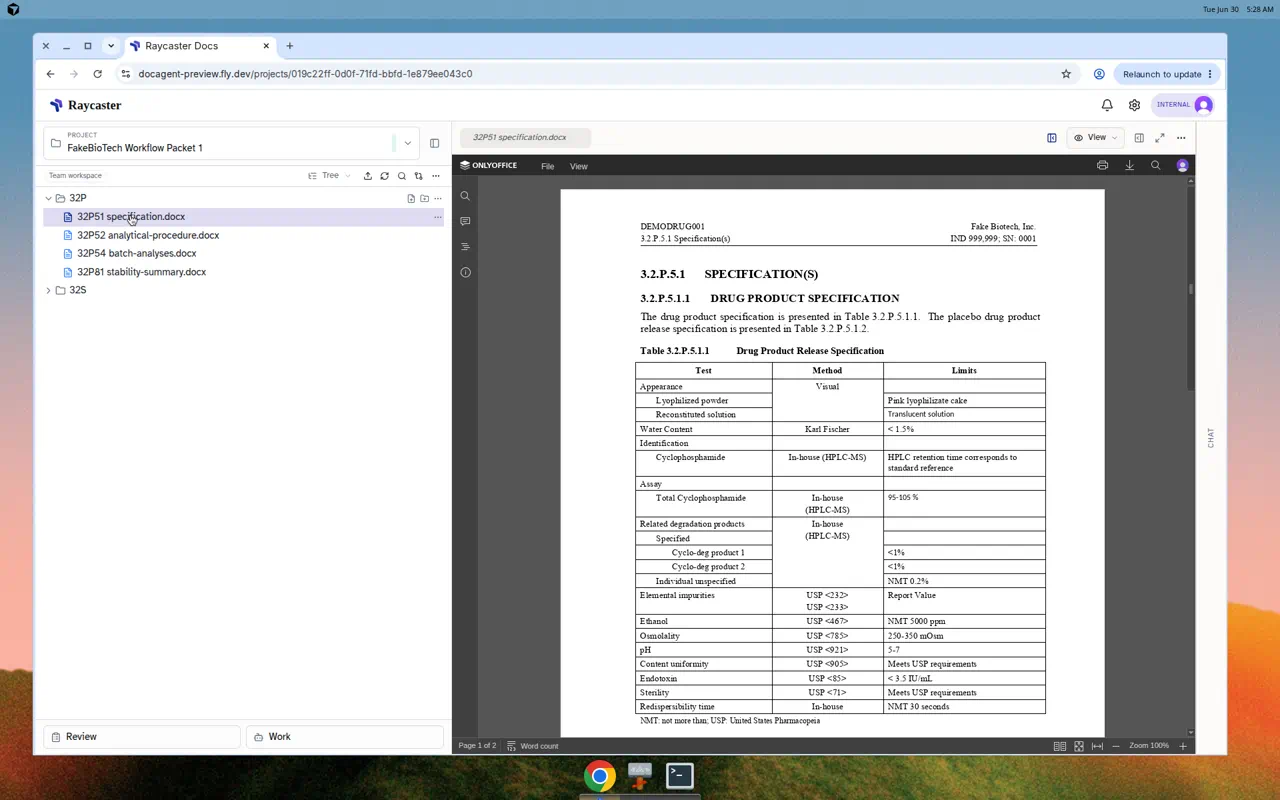Click the INTERNAL user avatar badge
This screenshot has height=800, width=1280.
(x=1183, y=105)
